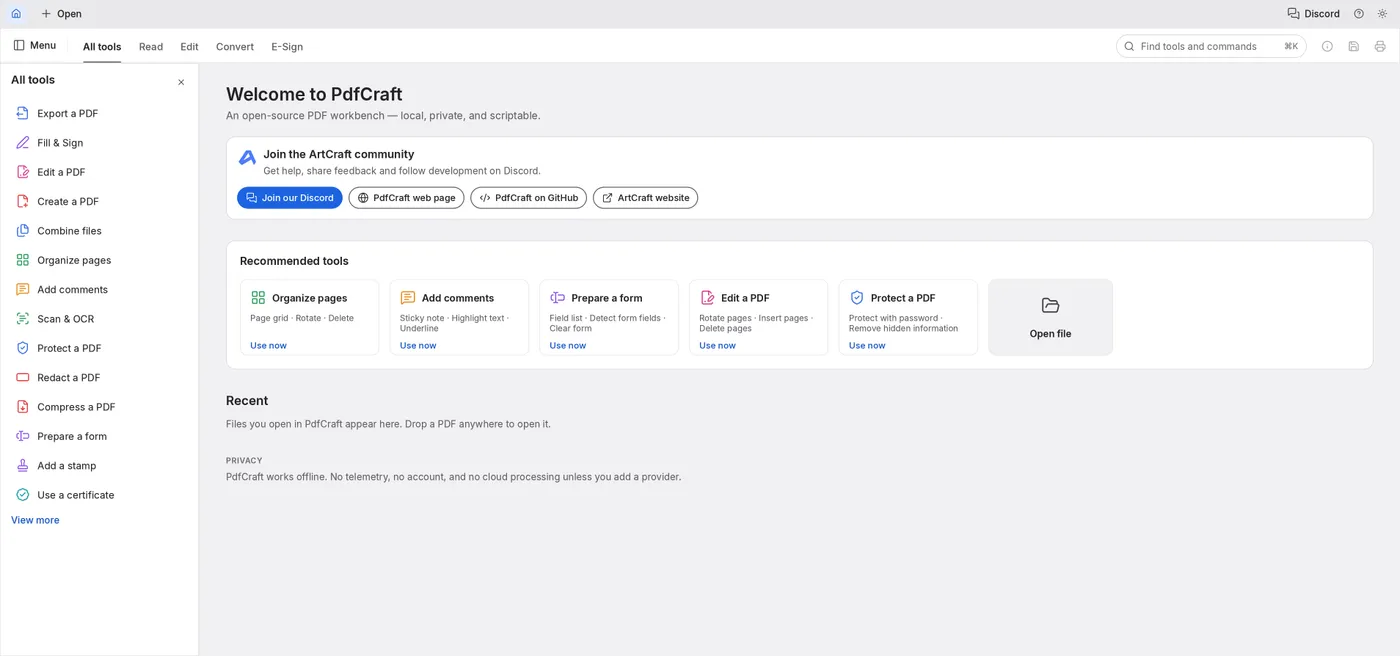1400x656 pixels.
Task: Switch to the E-Sign tab
Action: 287,47
